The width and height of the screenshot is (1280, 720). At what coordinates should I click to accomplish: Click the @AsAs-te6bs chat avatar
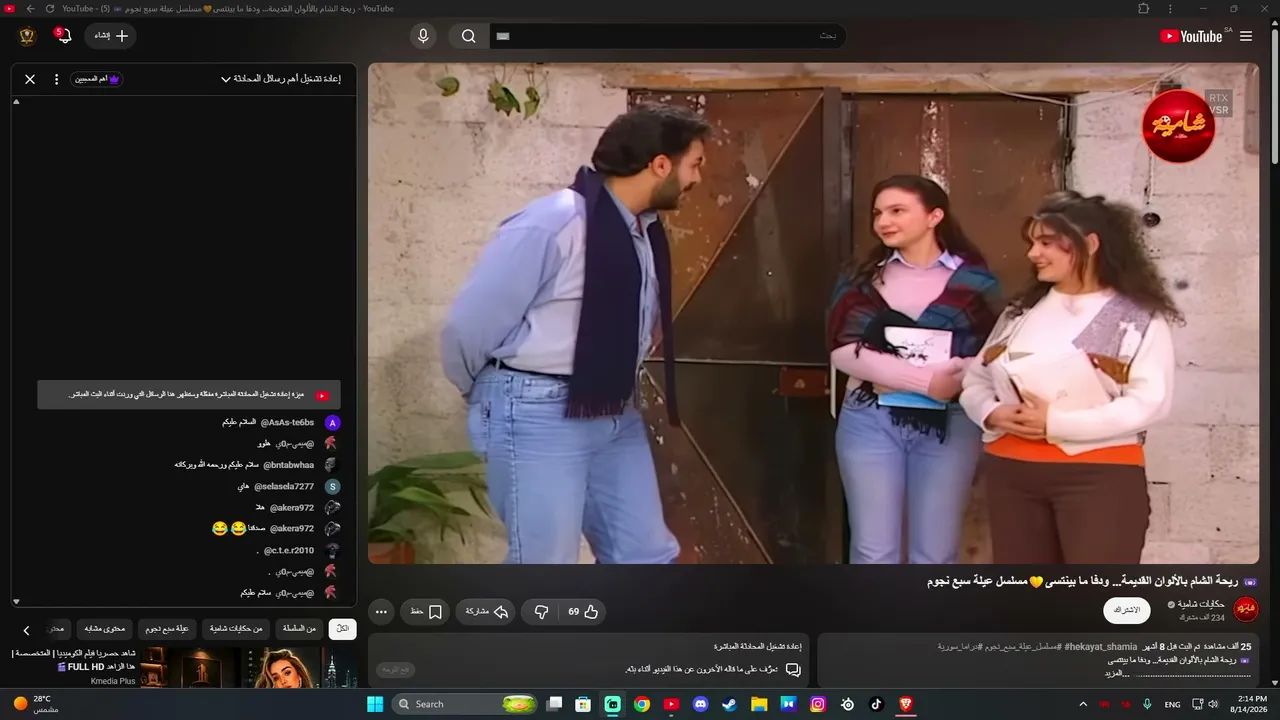point(332,423)
